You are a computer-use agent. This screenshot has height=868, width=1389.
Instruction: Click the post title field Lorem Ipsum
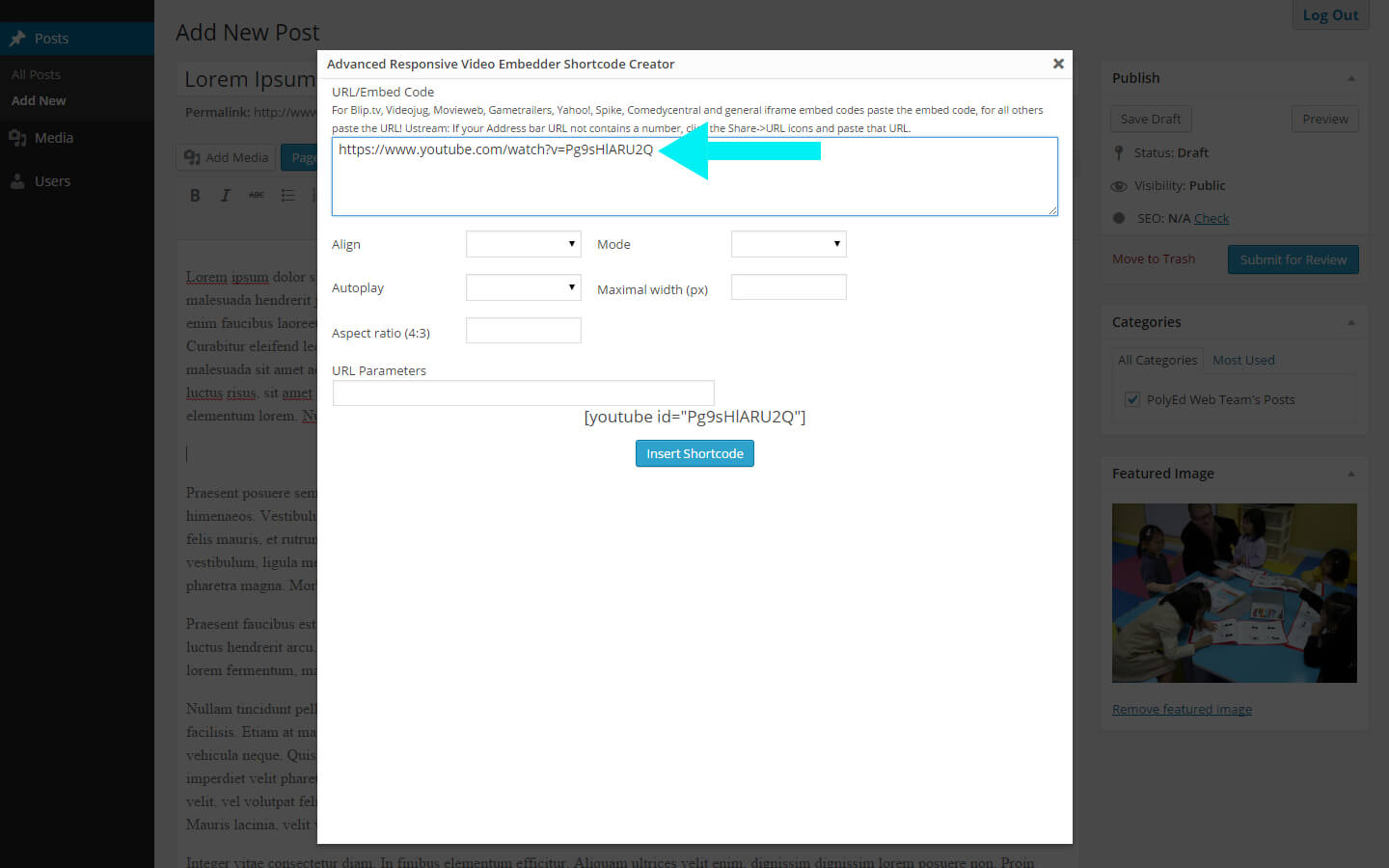248,79
